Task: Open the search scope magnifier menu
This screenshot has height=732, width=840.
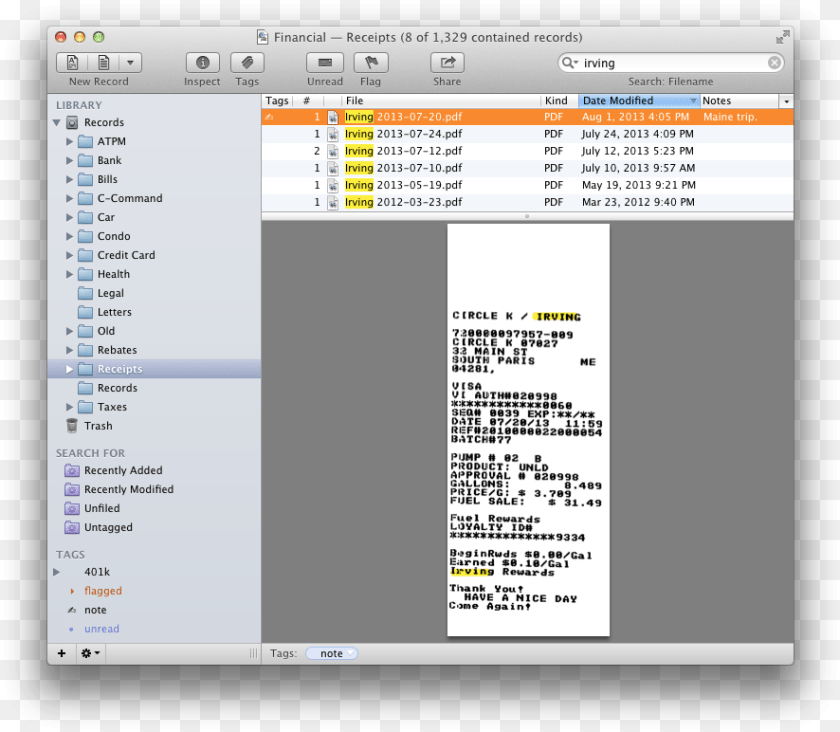Action: click(x=569, y=63)
